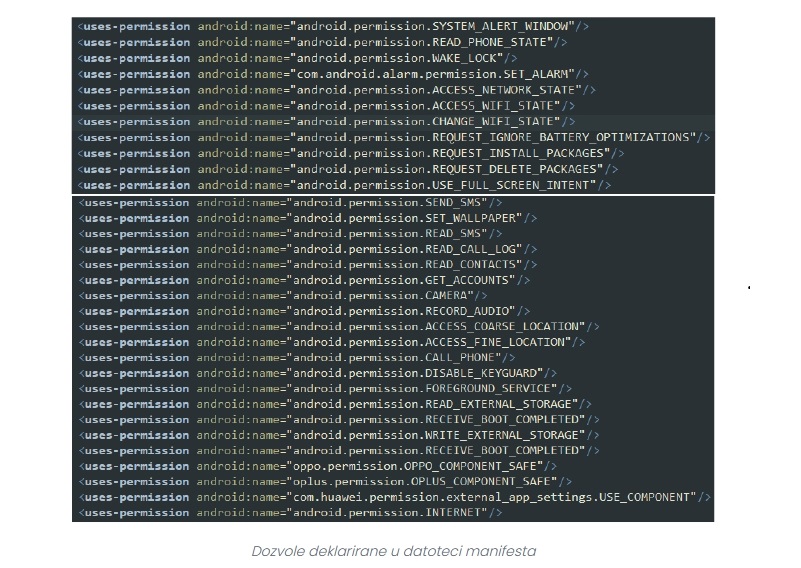Select the CHANGE_WIFI_STATE permission line
Screen dimensions: 801x568
(x=326, y=122)
